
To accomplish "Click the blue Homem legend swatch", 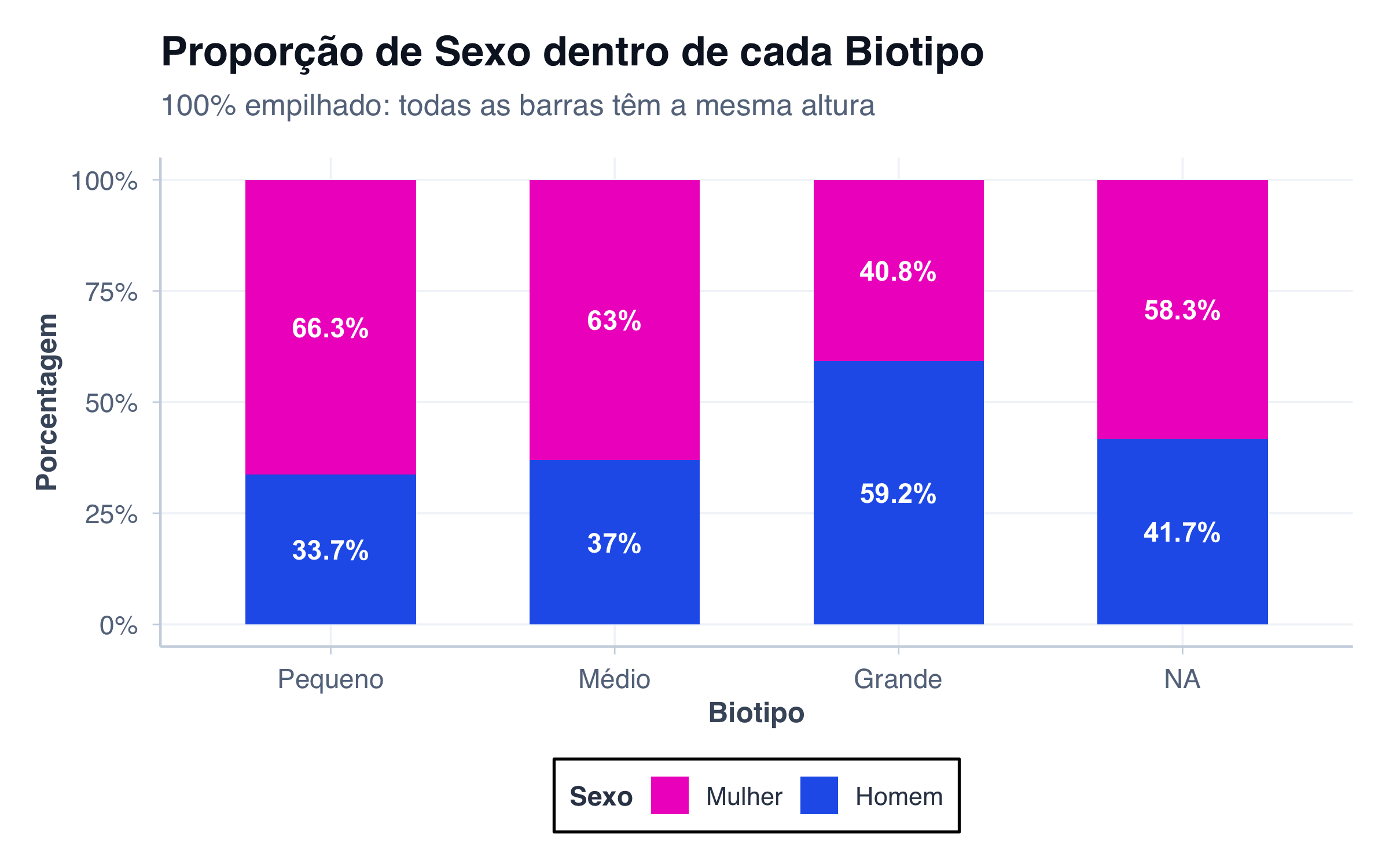I will [x=819, y=795].
